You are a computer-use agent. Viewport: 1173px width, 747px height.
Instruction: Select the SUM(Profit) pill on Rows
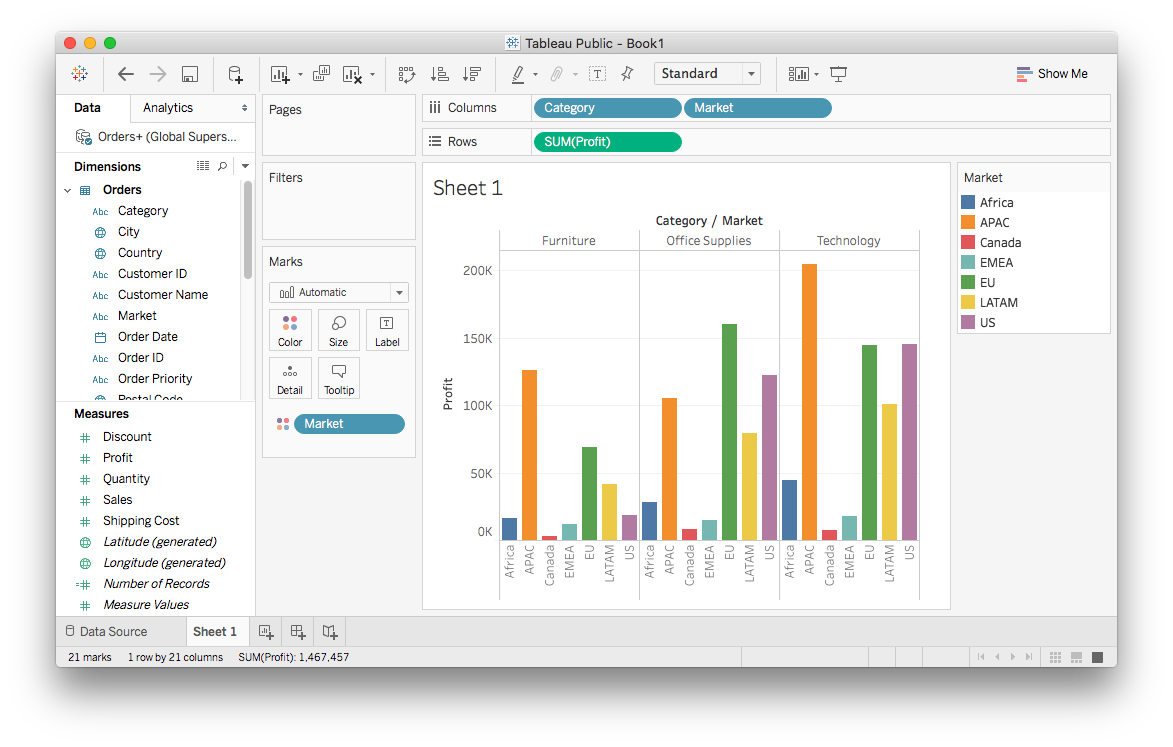coord(607,142)
